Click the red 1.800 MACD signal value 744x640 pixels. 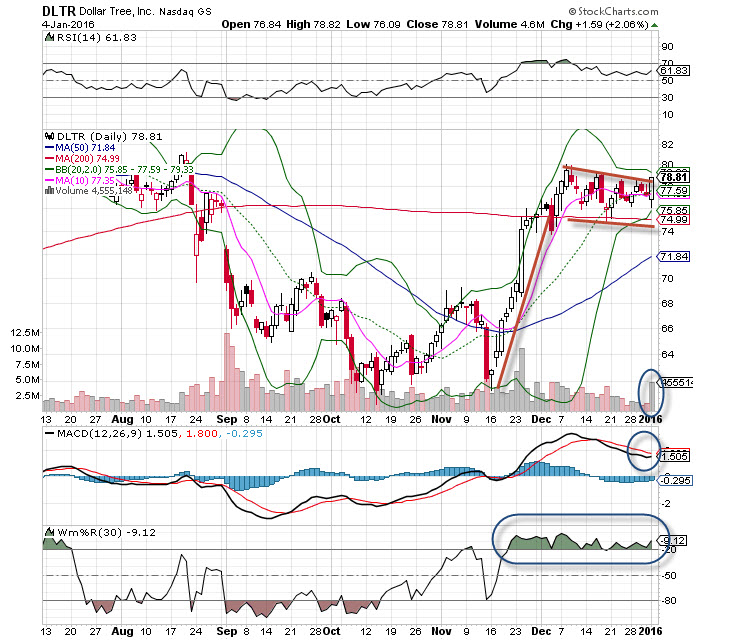[202, 434]
